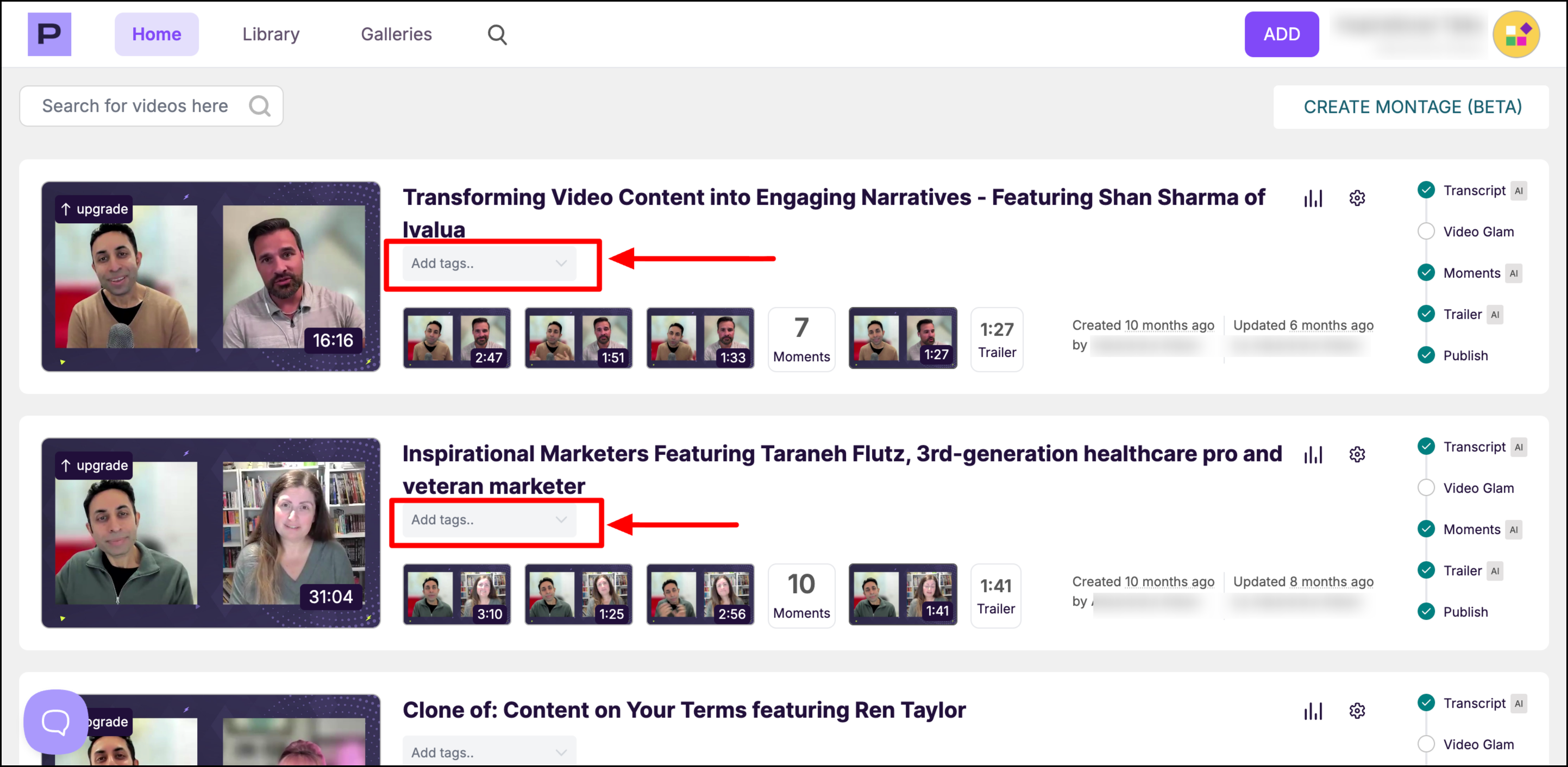Open settings gear for Ren Taylor clone video
This screenshot has height=767, width=1568.
1357,711
